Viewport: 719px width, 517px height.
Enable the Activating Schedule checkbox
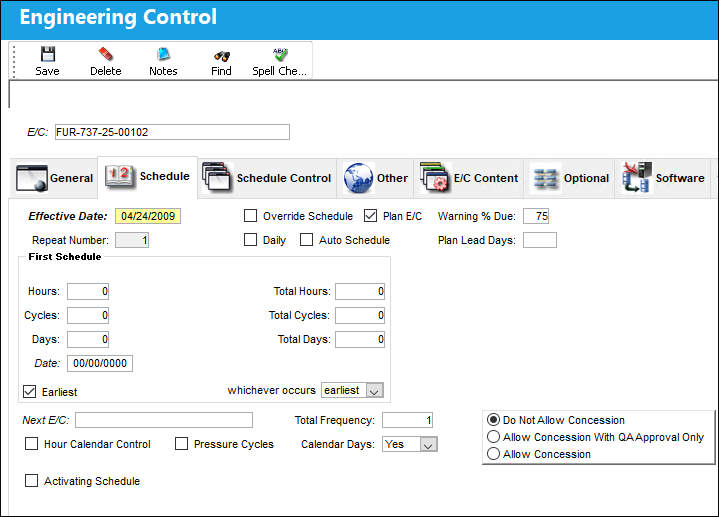tap(31, 481)
